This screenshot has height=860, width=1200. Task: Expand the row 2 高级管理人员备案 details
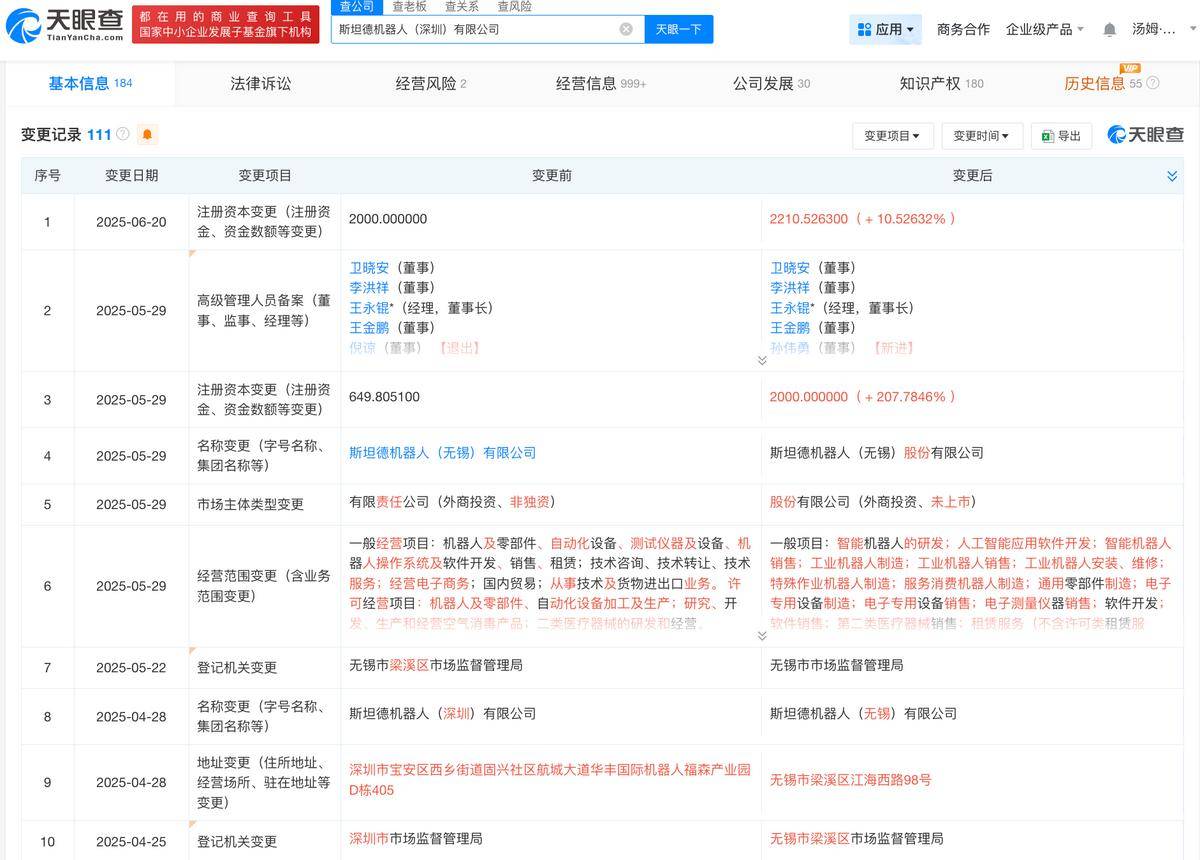(762, 361)
